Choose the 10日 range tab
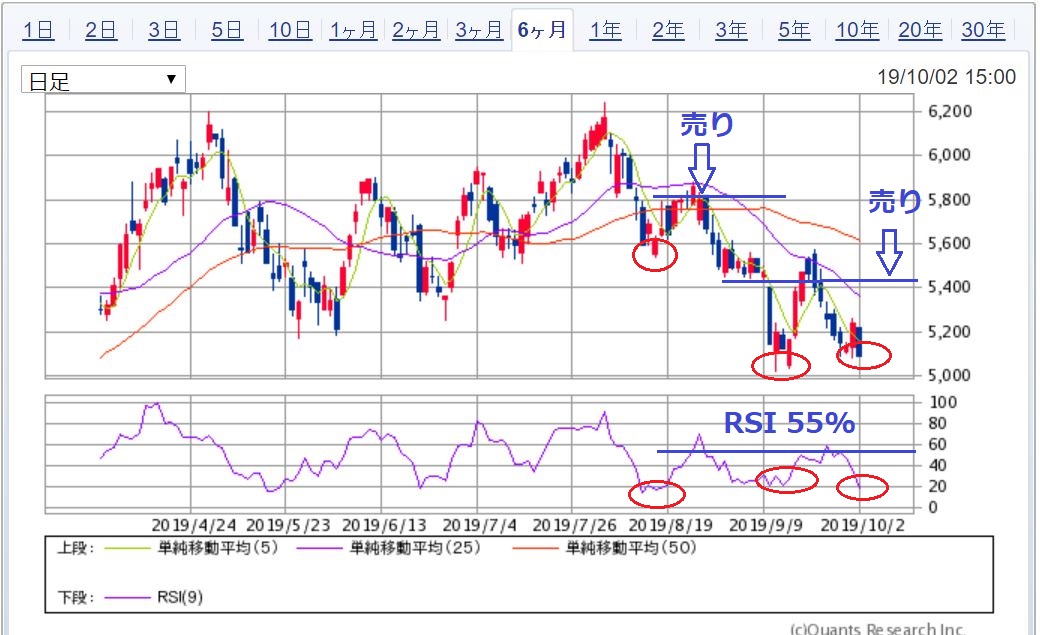 [x=290, y=30]
